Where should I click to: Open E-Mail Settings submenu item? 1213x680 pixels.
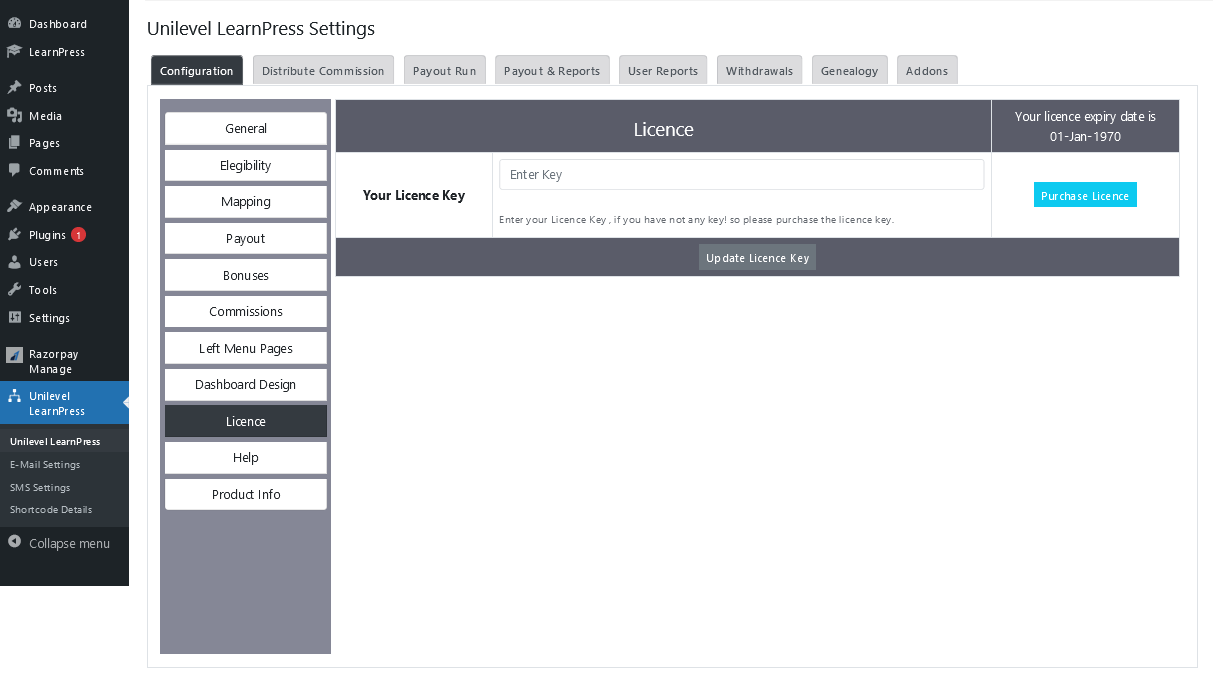(x=44, y=464)
